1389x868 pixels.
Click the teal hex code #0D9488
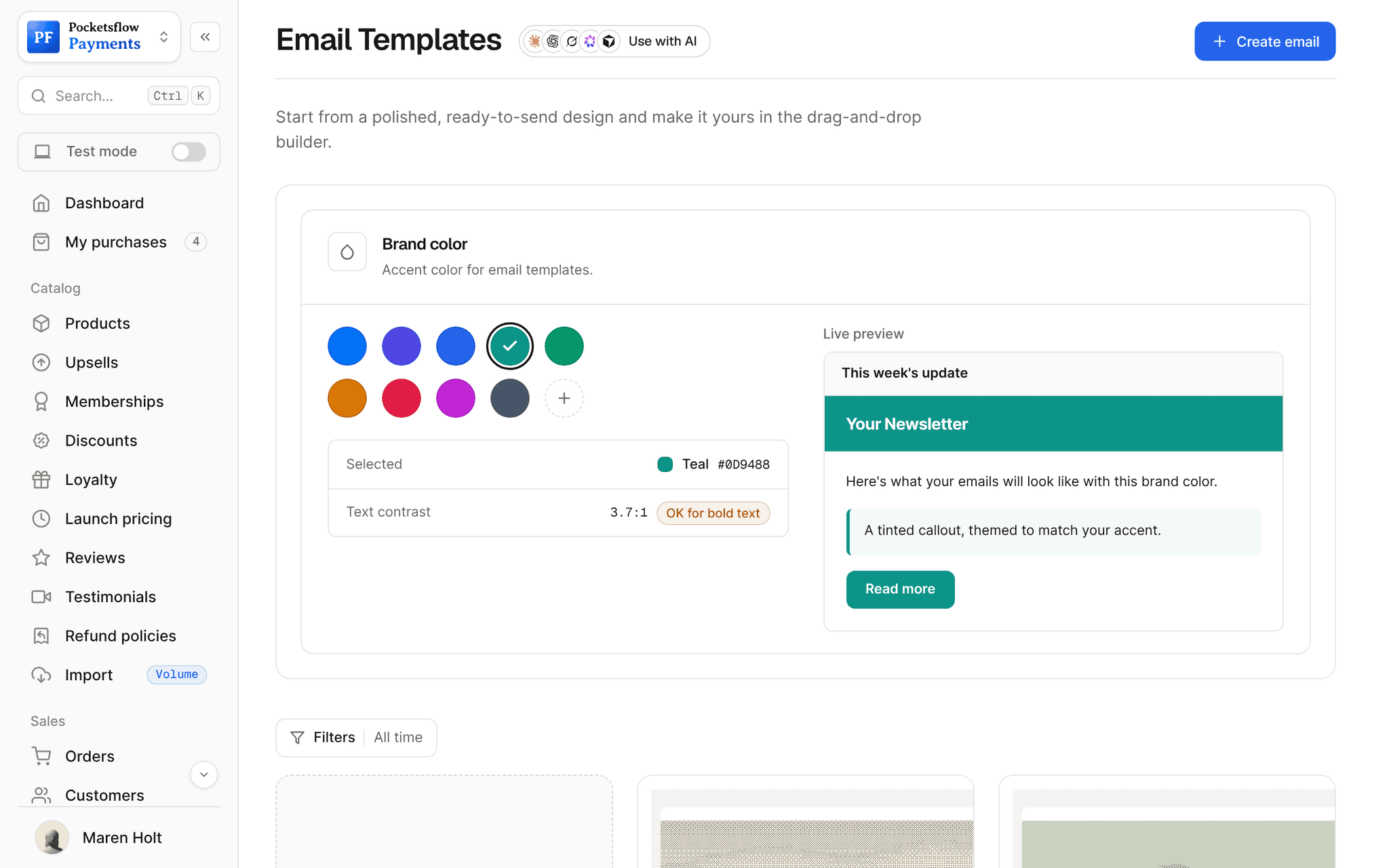click(743, 465)
